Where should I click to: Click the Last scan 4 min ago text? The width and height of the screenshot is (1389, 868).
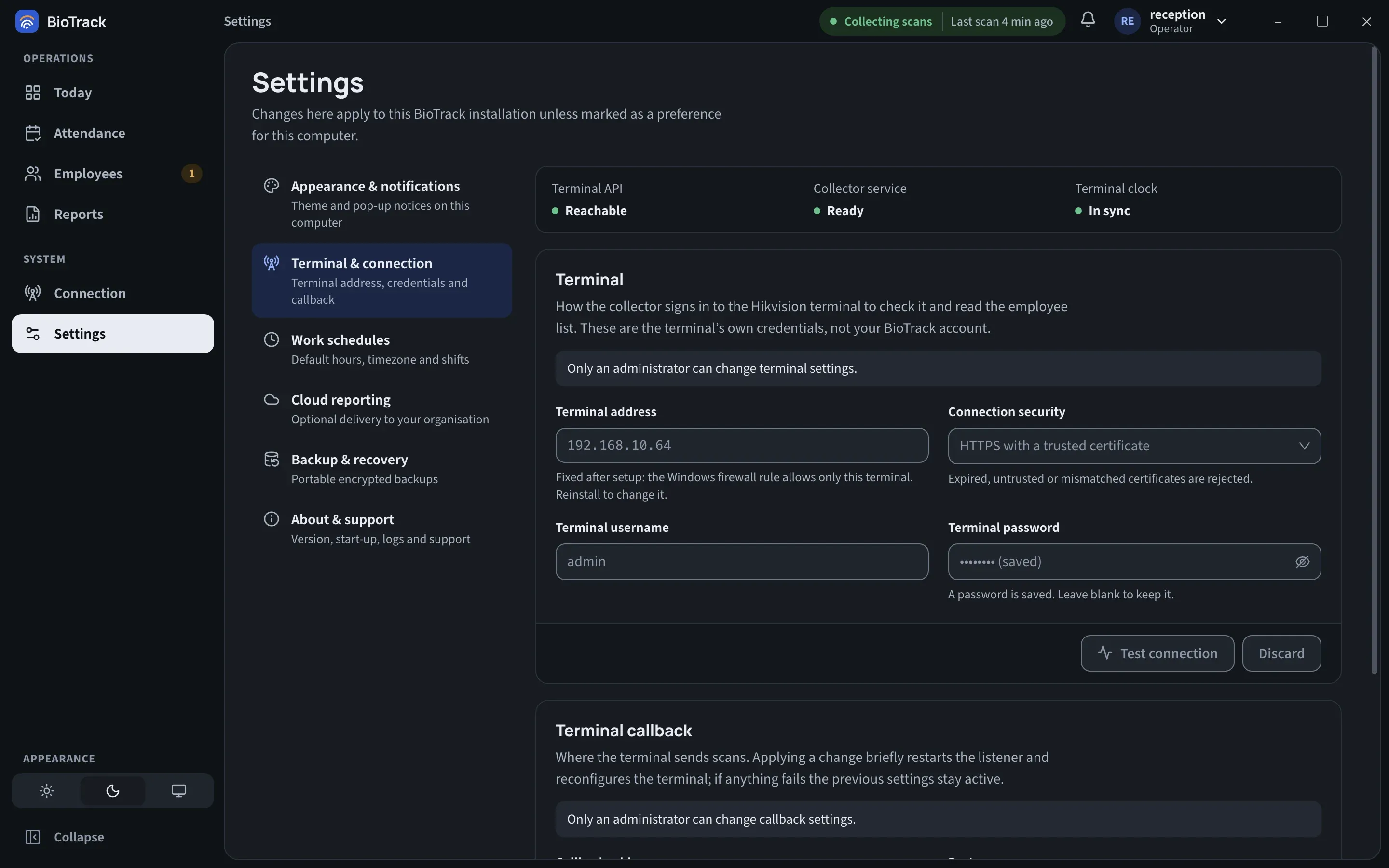pos(1002,21)
